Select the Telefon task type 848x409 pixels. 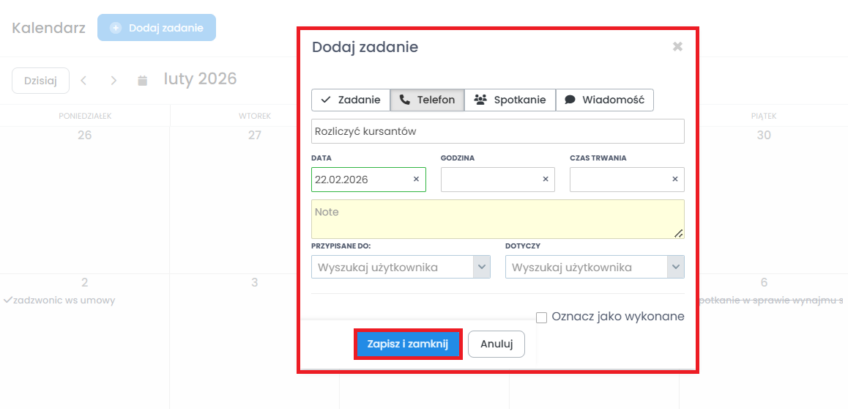click(427, 100)
